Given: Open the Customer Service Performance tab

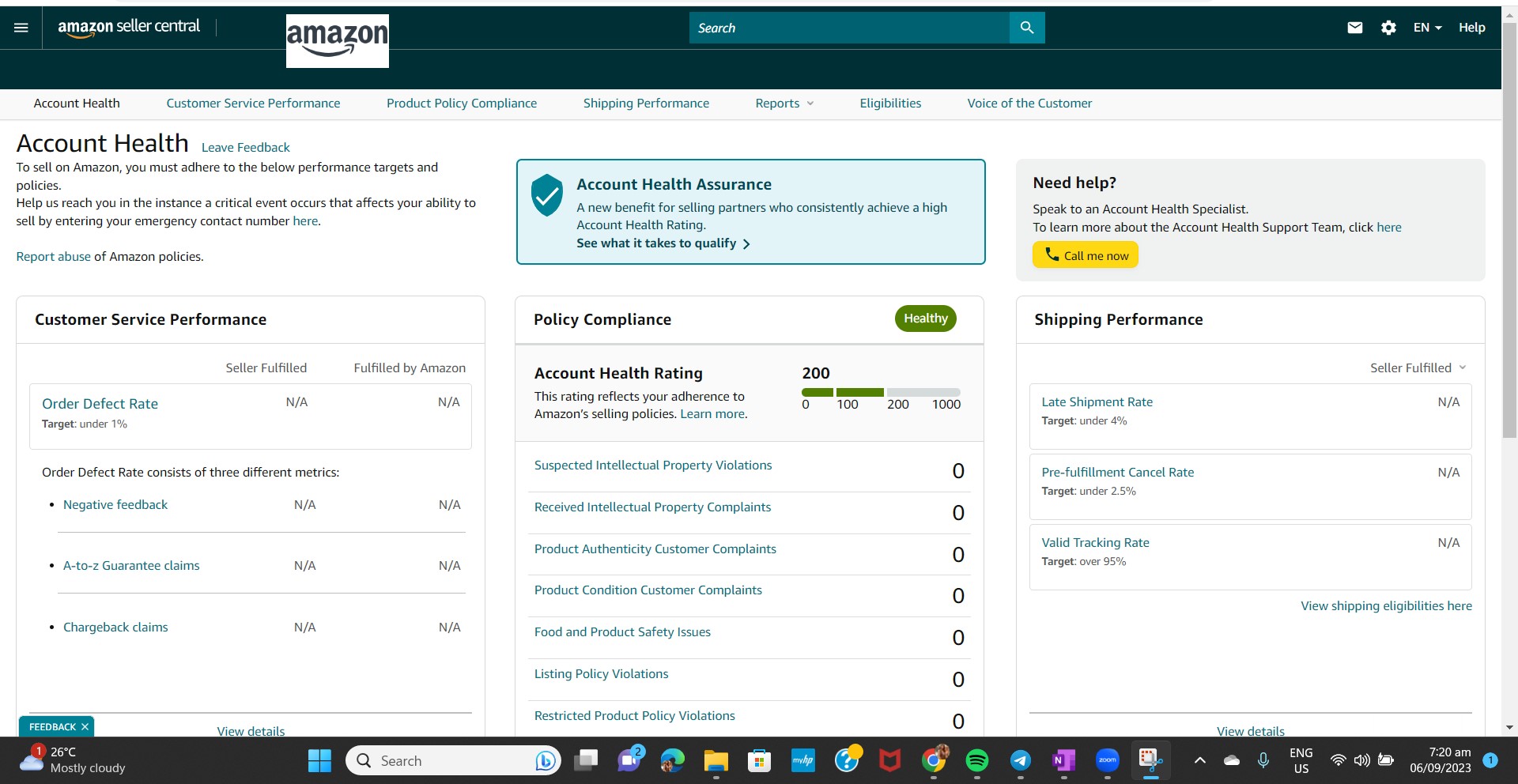Looking at the screenshot, I should click(253, 104).
